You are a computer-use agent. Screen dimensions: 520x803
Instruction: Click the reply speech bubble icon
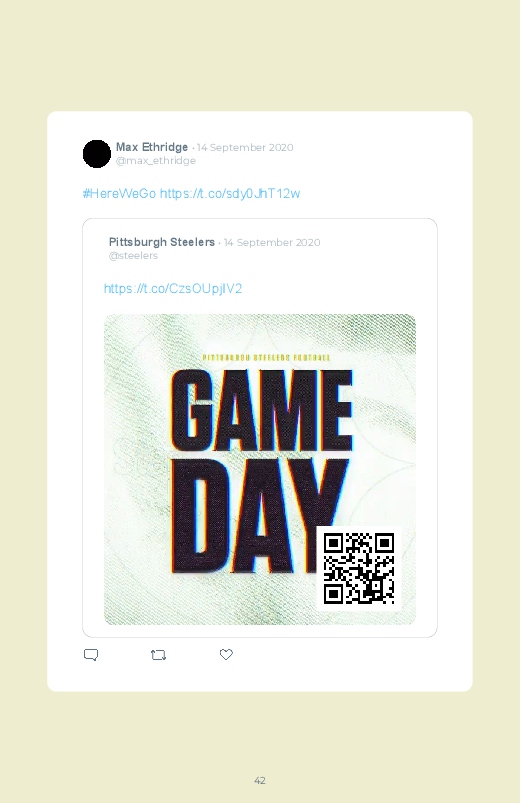point(91,654)
